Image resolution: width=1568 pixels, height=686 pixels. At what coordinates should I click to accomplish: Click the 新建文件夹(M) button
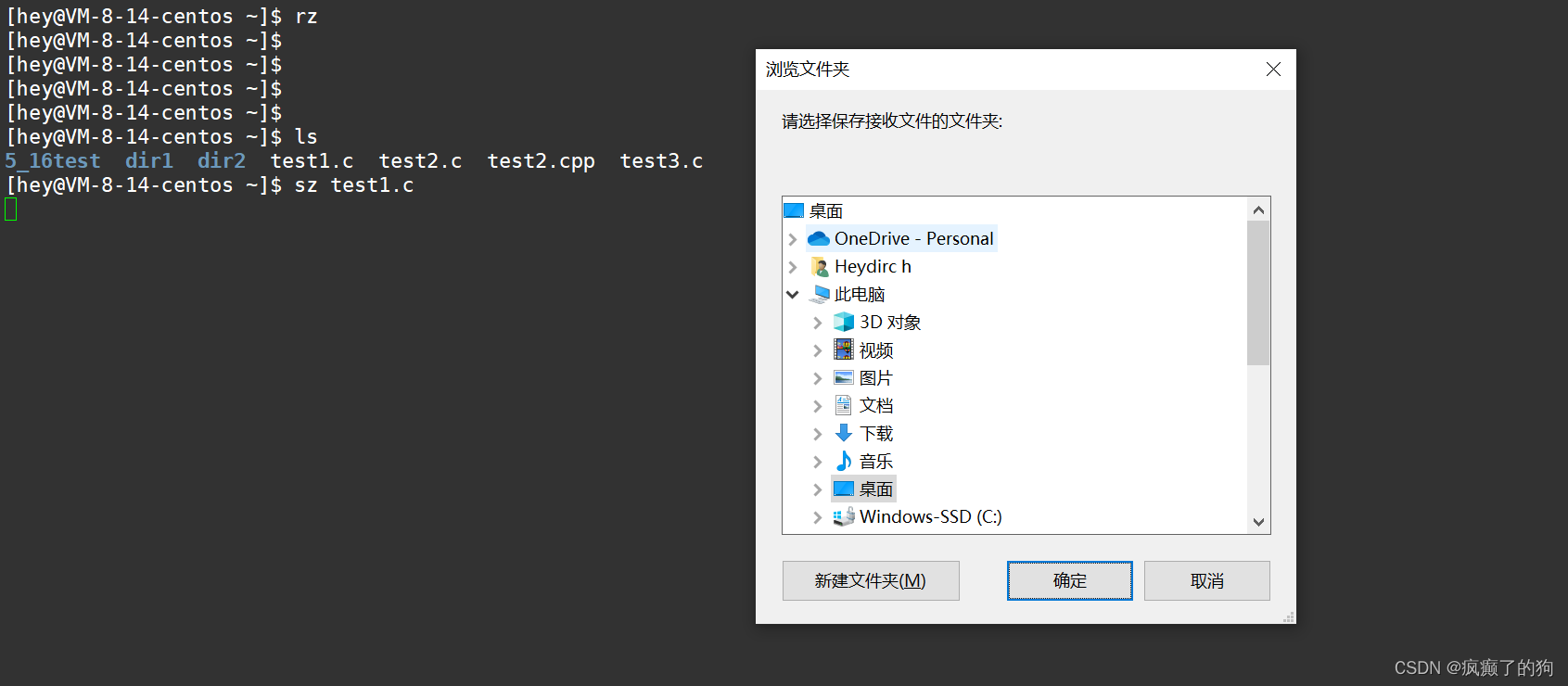coord(871,580)
